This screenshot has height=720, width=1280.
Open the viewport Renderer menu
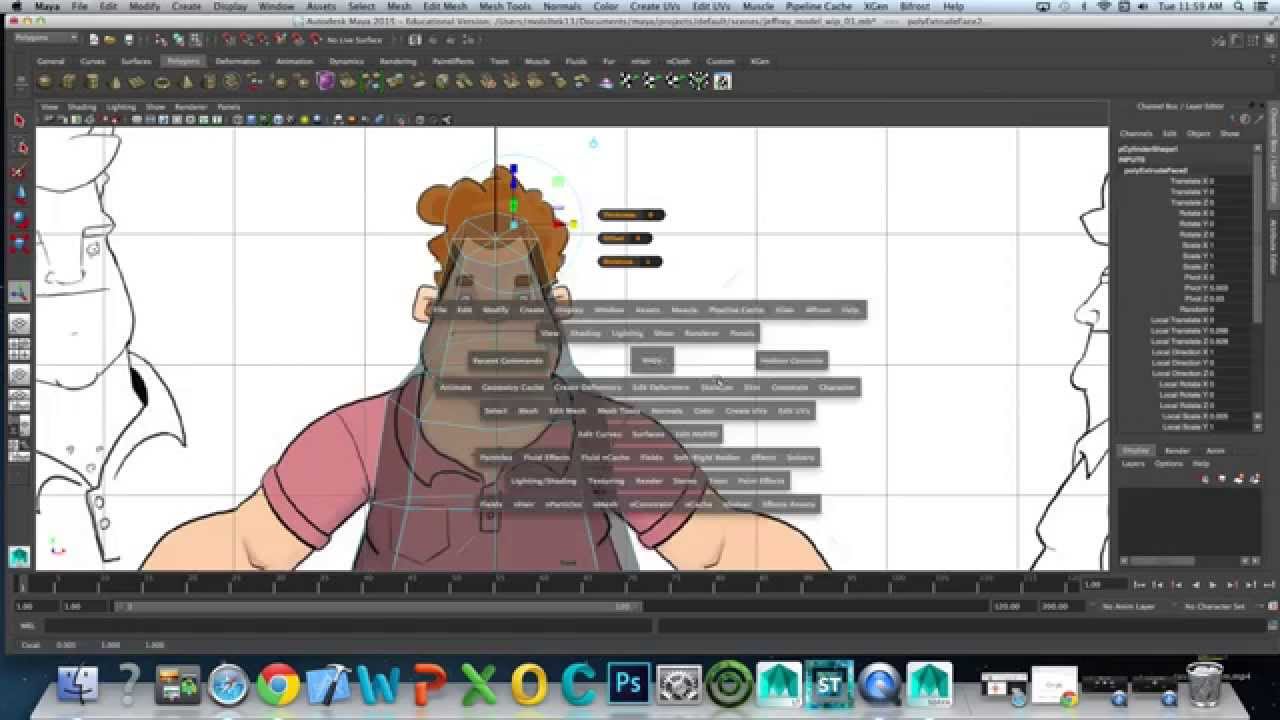pos(191,106)
